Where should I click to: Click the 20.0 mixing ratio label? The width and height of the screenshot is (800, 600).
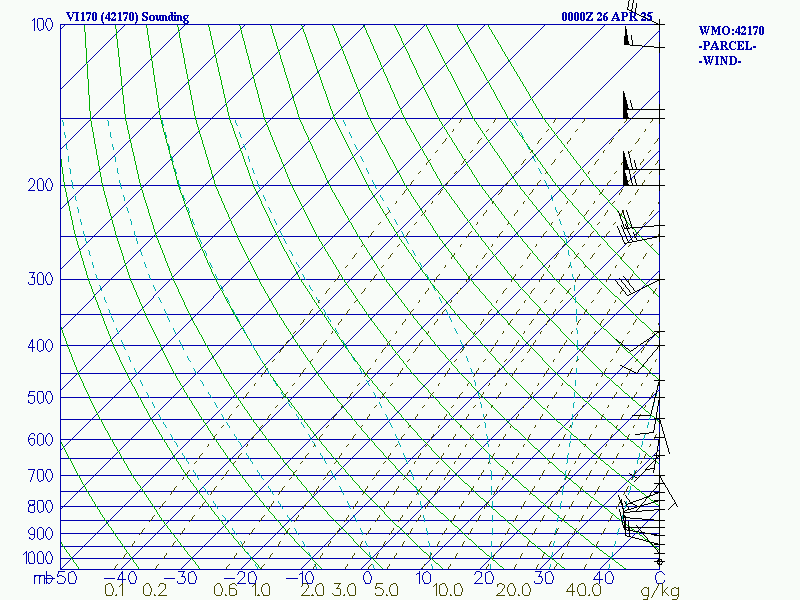pos(513,590)
